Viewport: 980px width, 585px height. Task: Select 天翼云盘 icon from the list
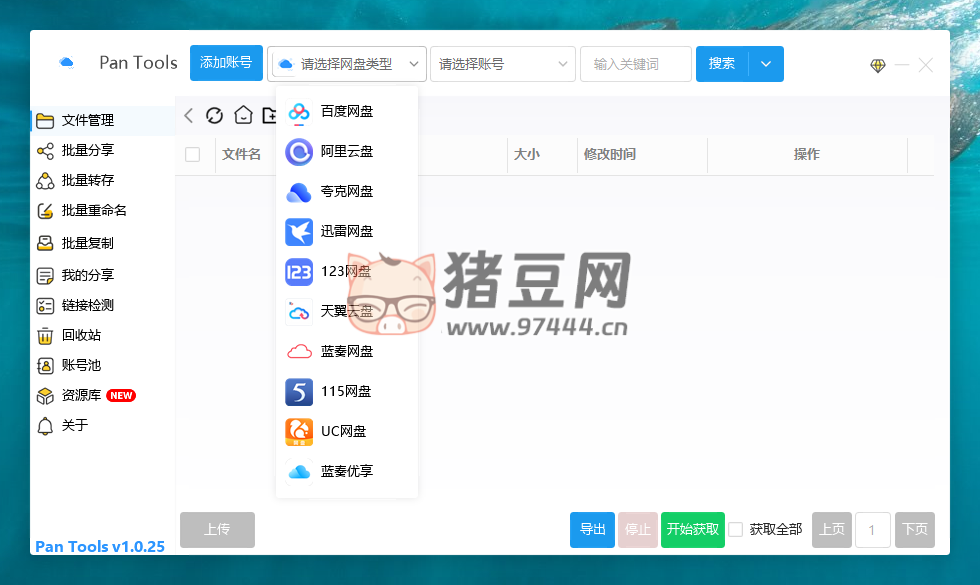click(x=299, y=312)
